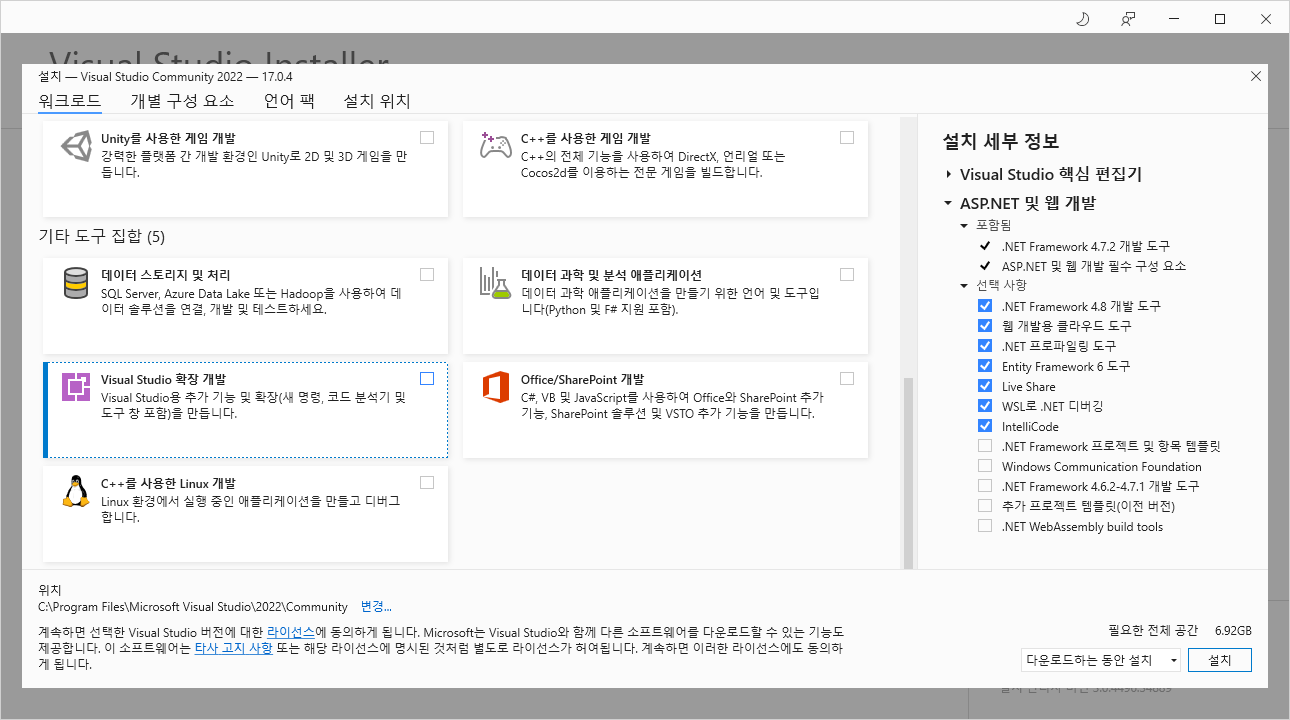Select the Visual Studio 확장 개발 card

click(246, 409)
